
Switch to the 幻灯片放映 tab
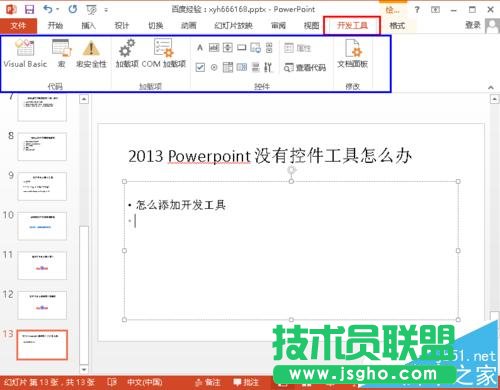[233, 26]
